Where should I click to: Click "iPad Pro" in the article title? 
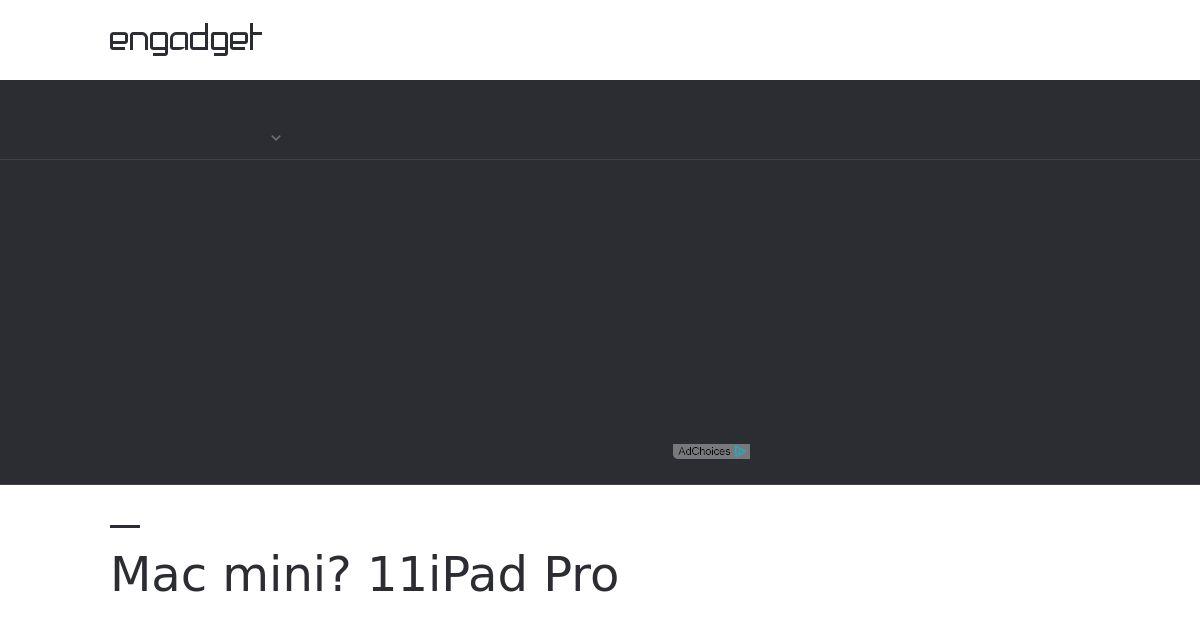point(524,575)
